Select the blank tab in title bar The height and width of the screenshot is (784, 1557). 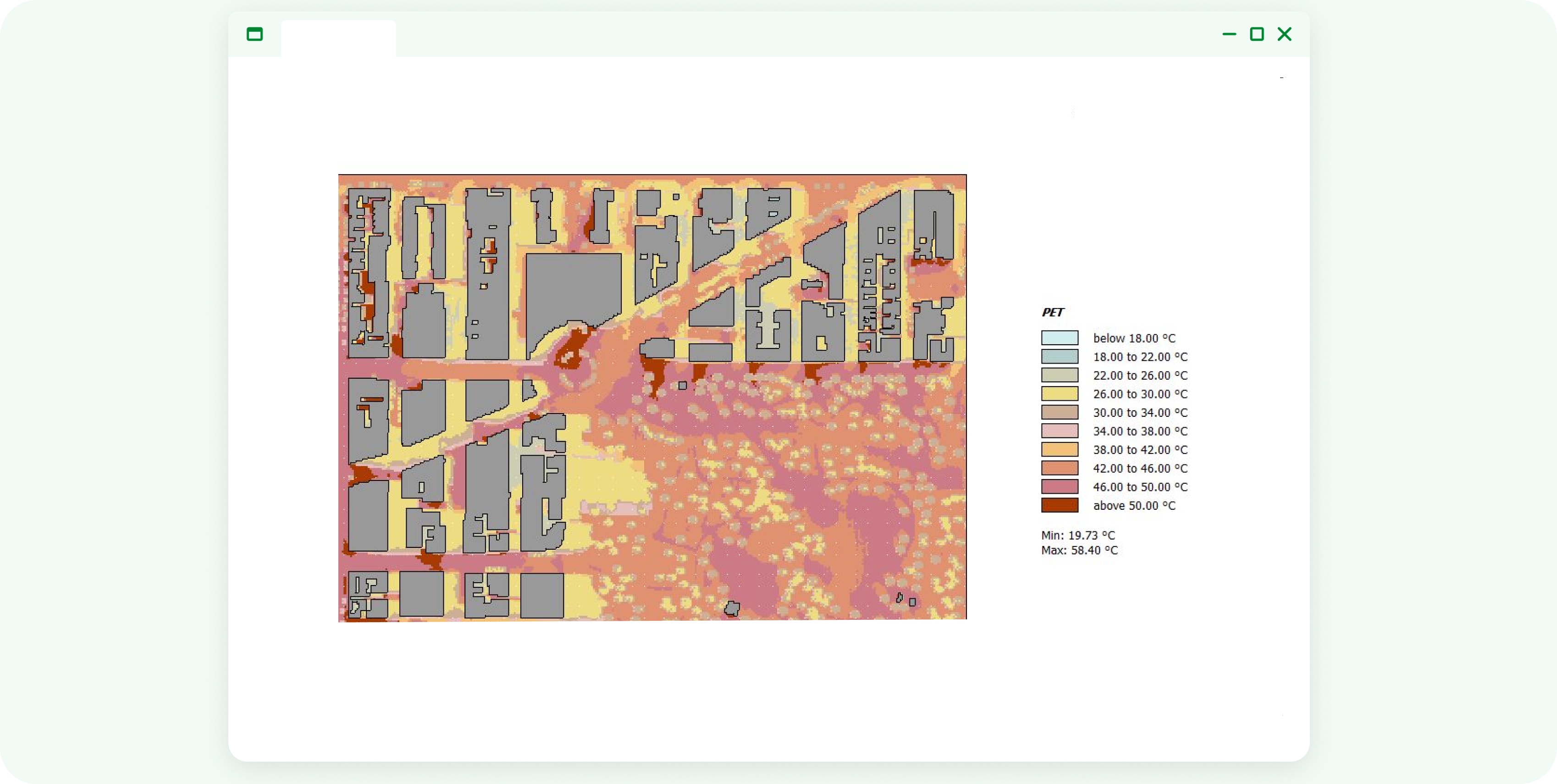coord(338,39)
